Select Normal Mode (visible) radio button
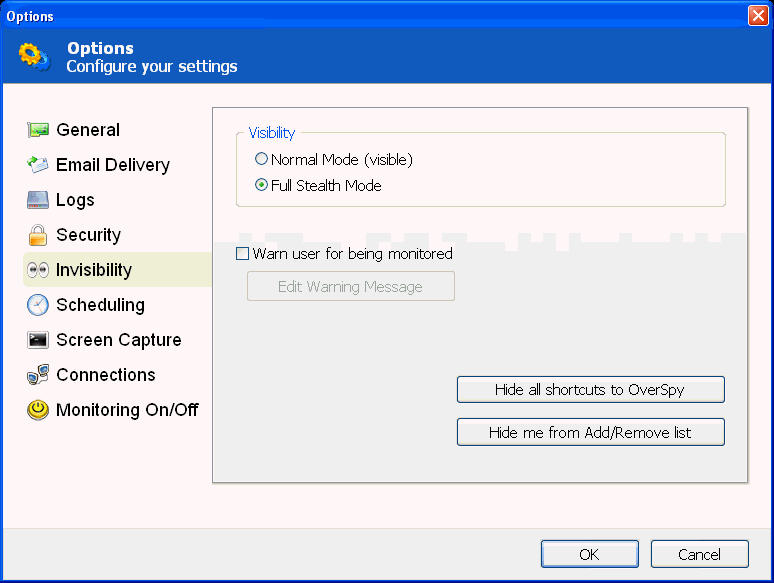This screenshot has width=774, height=583. (262, 159)
